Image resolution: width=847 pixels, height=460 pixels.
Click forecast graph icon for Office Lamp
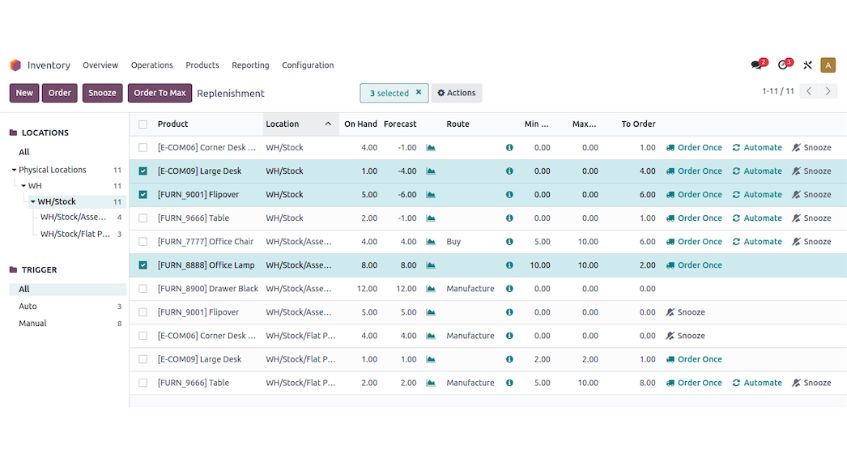[431, 265]
